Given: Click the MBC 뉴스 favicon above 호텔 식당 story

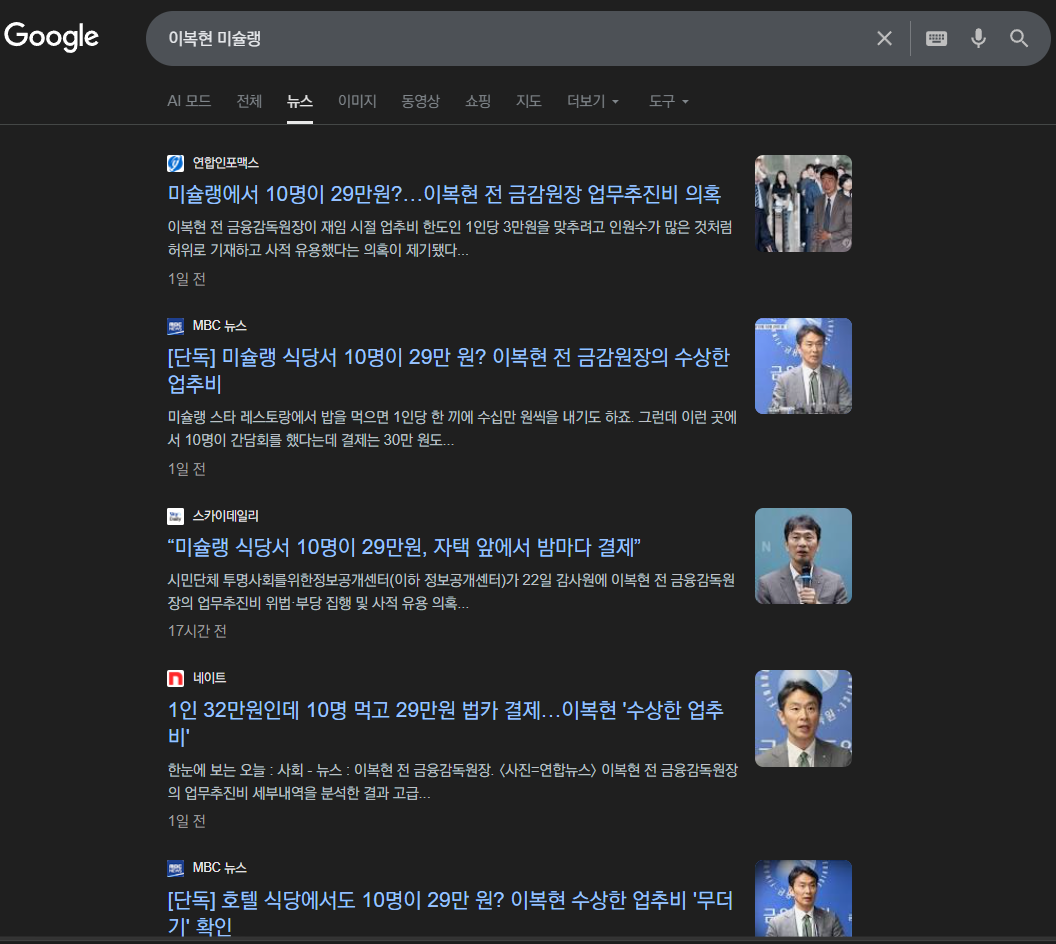Looking at the screenshot, I should [175, 868].
